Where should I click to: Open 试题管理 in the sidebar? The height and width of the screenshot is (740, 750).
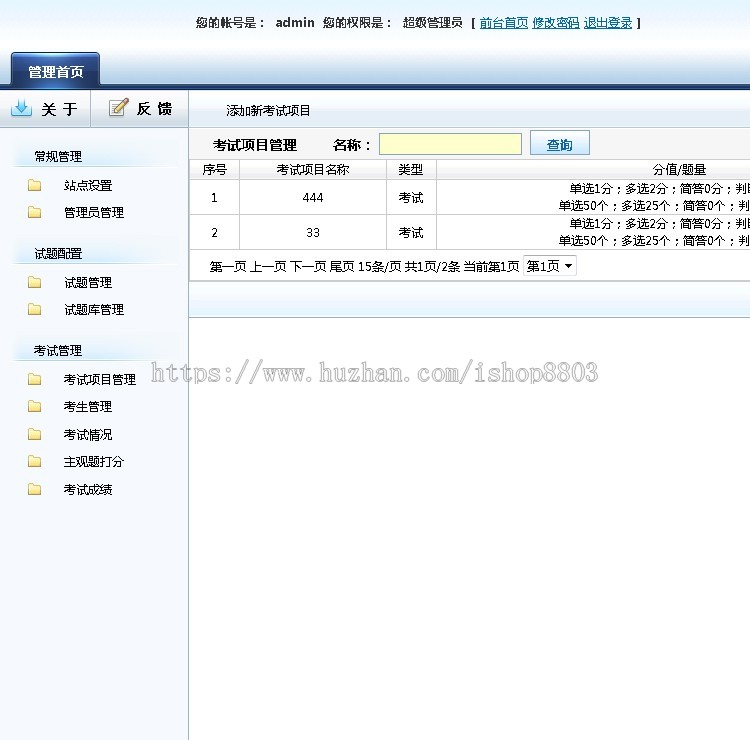(88, 283)
